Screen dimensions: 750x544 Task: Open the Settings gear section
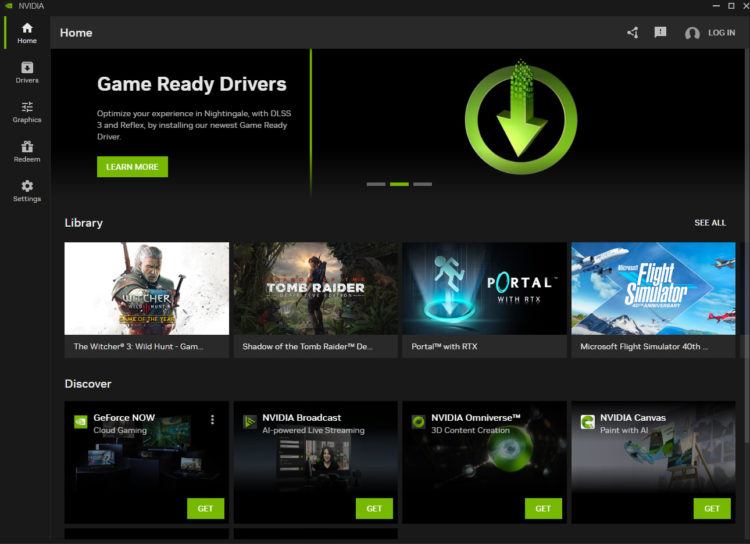(27, 191)
